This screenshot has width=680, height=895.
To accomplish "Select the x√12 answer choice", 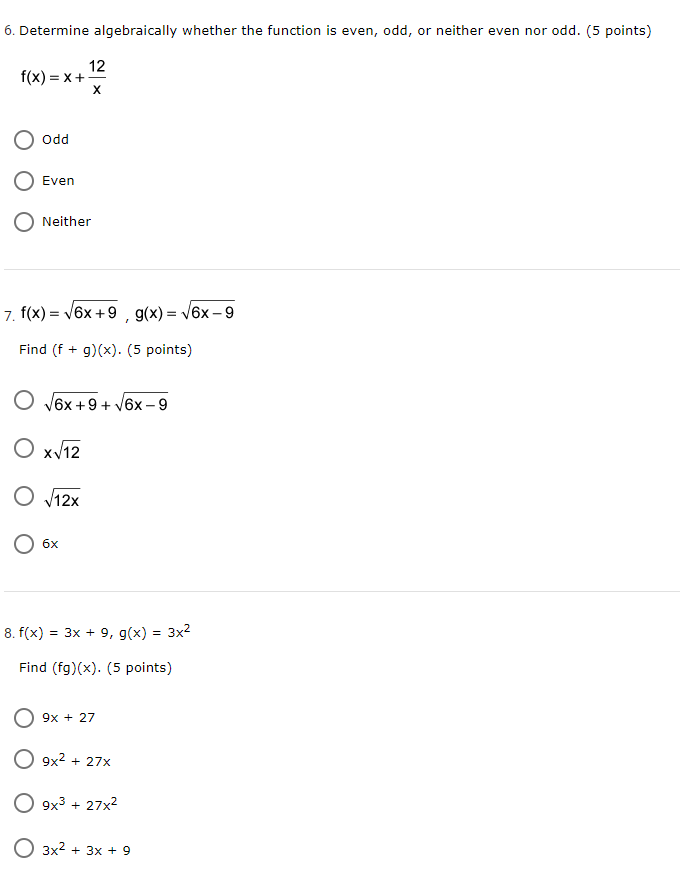I will coord(24,448).
